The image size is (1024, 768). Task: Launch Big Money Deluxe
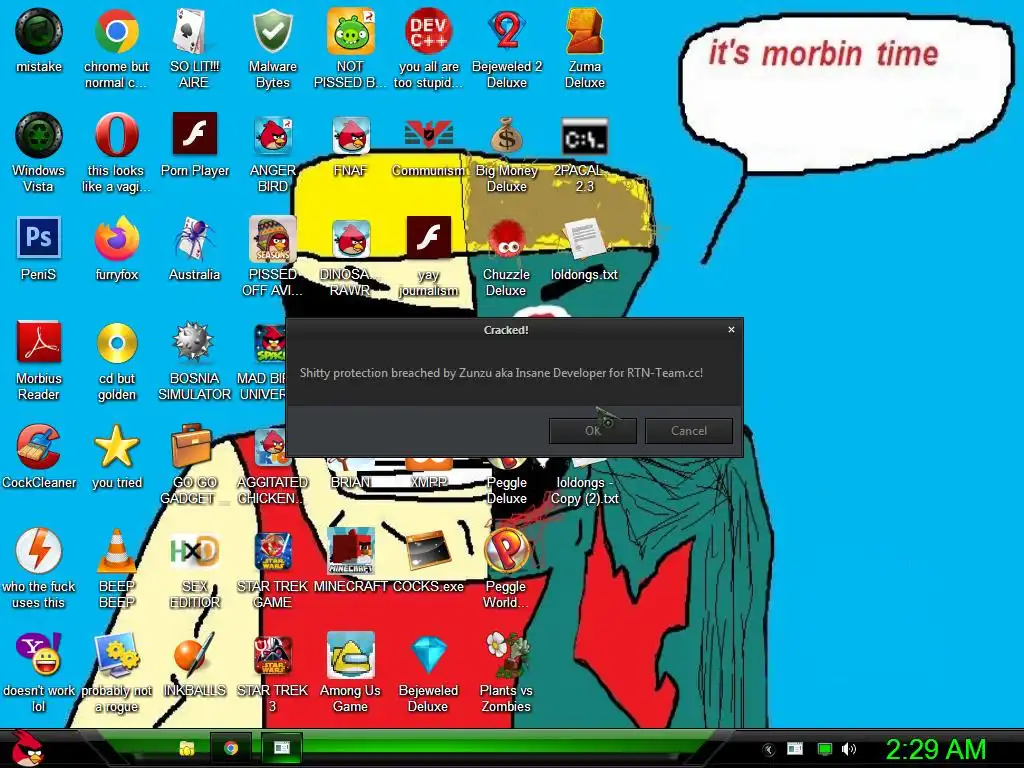(507, 135)
